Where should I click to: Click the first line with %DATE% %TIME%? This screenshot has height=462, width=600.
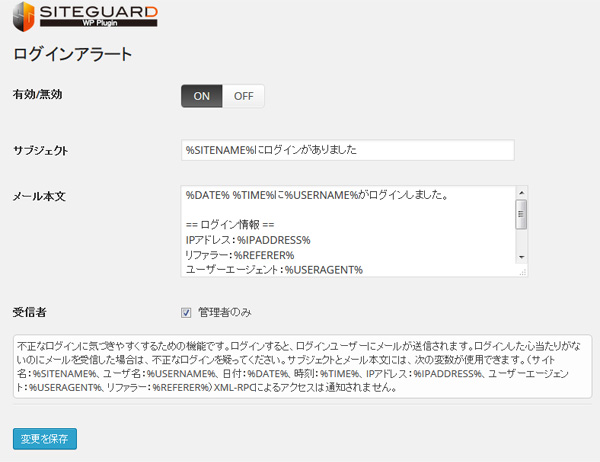[x=317, y=195]
